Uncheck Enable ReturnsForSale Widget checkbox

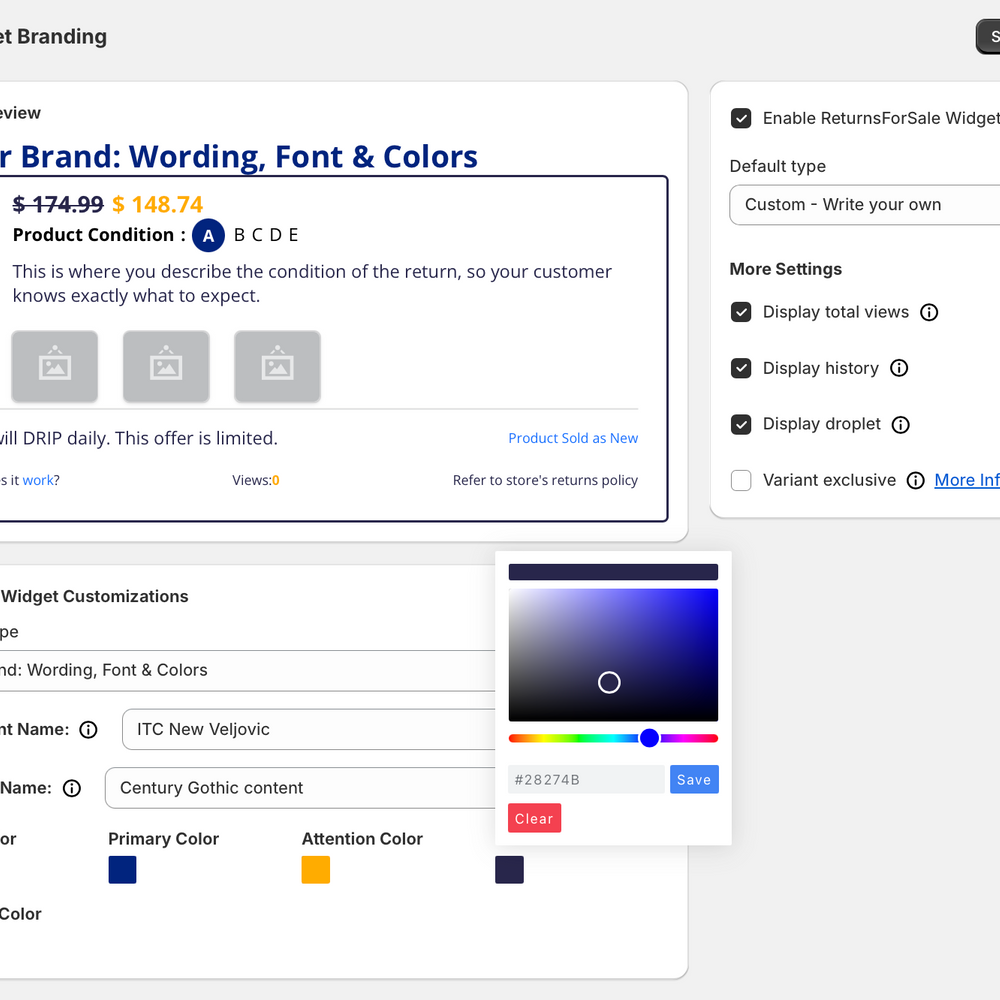tap(740, 118)
